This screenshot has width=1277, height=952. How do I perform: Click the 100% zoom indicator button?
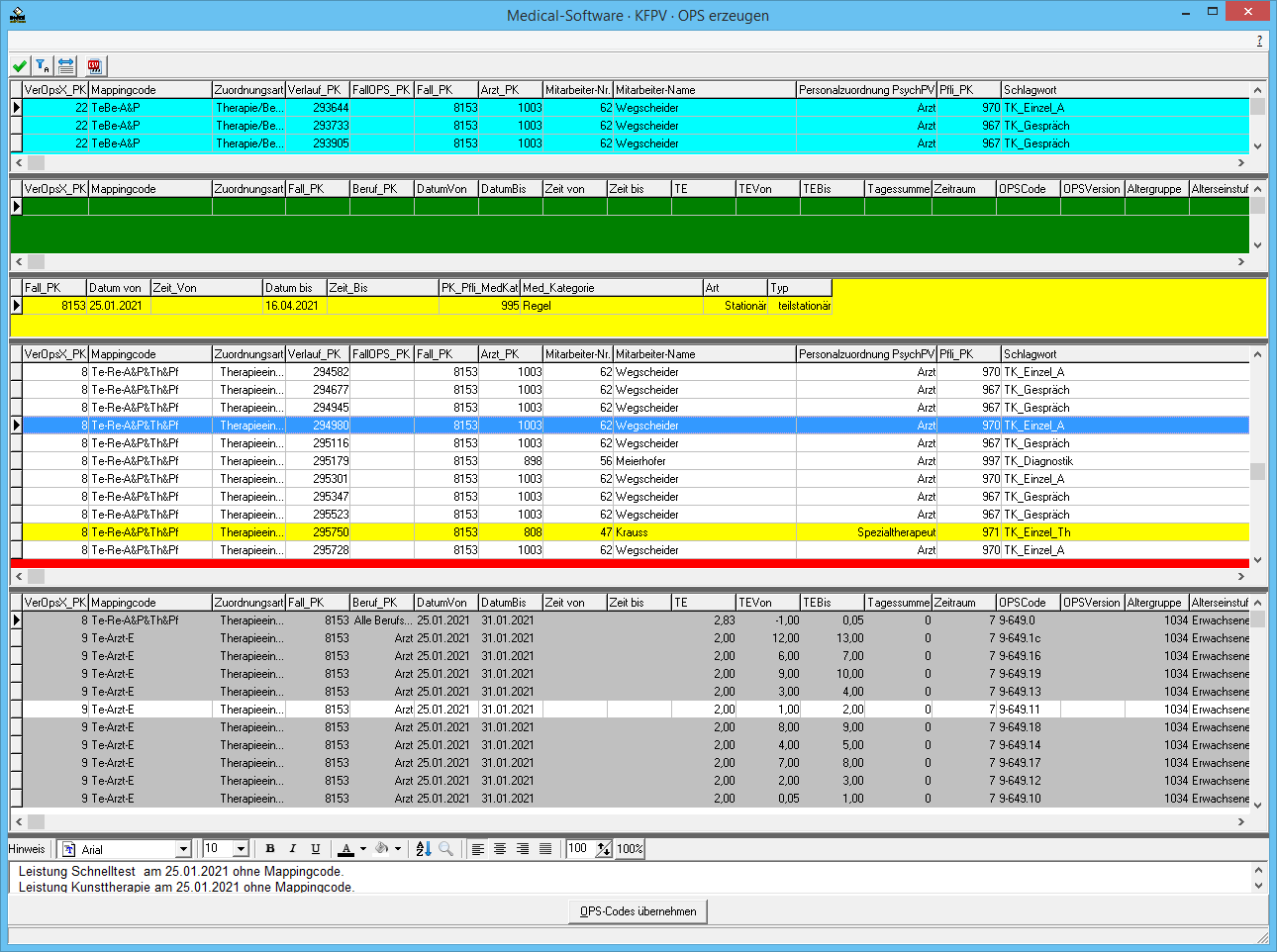[x=630, y=848]
